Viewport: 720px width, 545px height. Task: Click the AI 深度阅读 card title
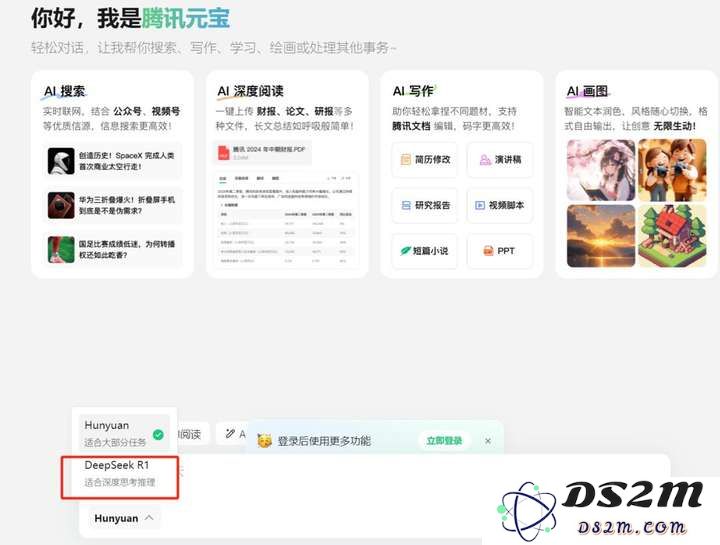[x=251, y=91]
